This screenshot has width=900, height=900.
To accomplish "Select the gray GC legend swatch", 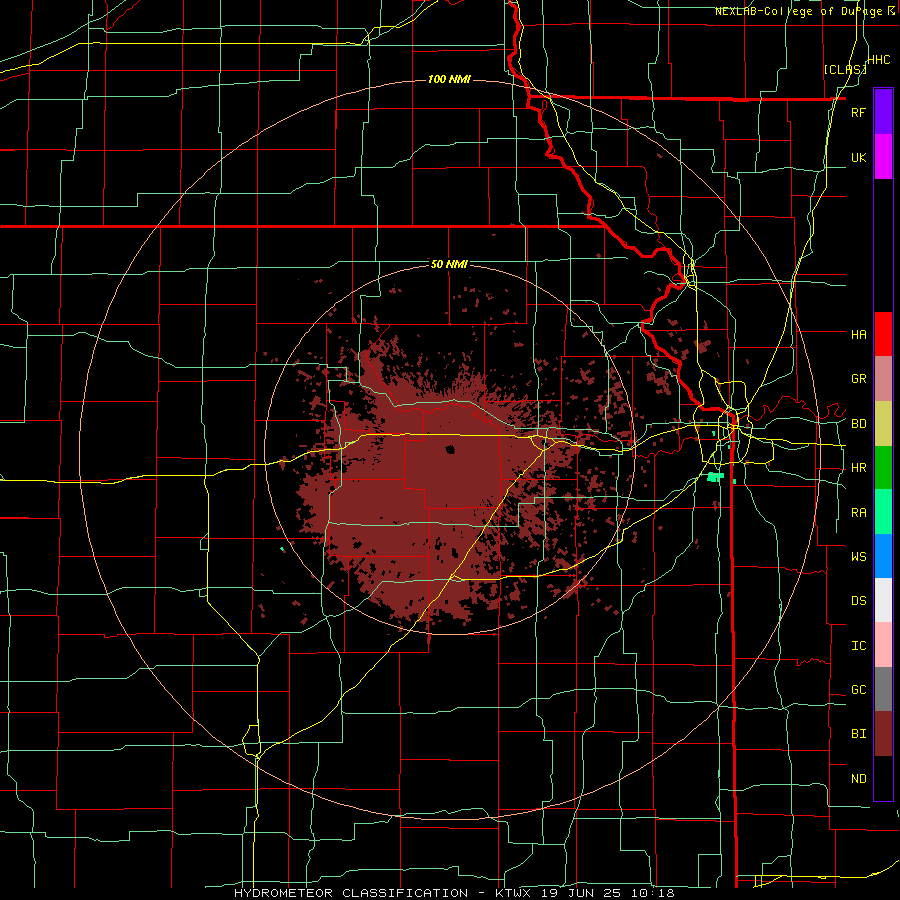I will (883, 689).
